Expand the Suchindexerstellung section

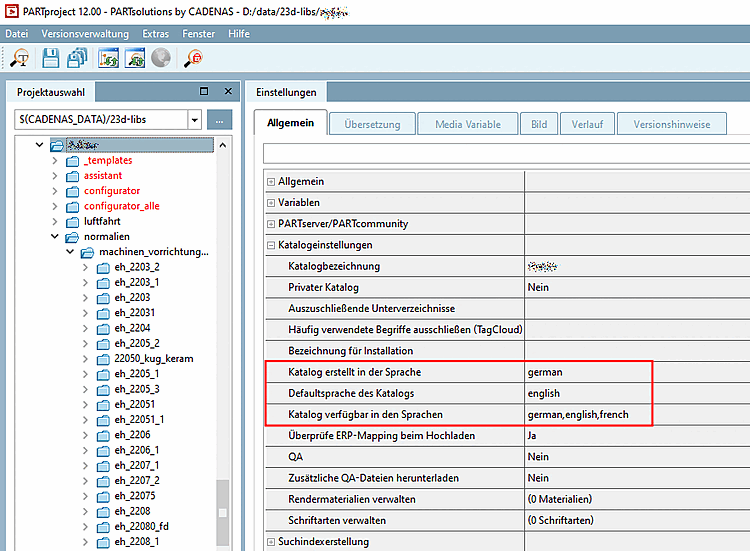[x=271, y=542]
